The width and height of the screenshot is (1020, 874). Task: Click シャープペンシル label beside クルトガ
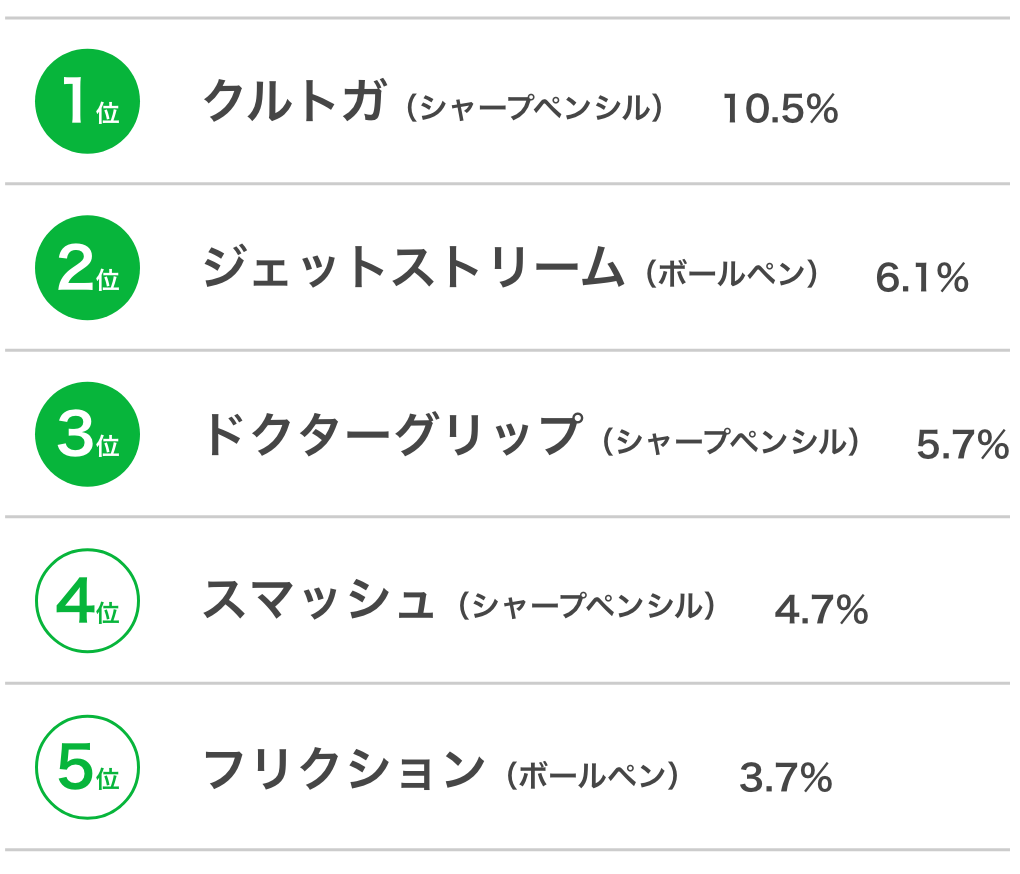point(535,108)
